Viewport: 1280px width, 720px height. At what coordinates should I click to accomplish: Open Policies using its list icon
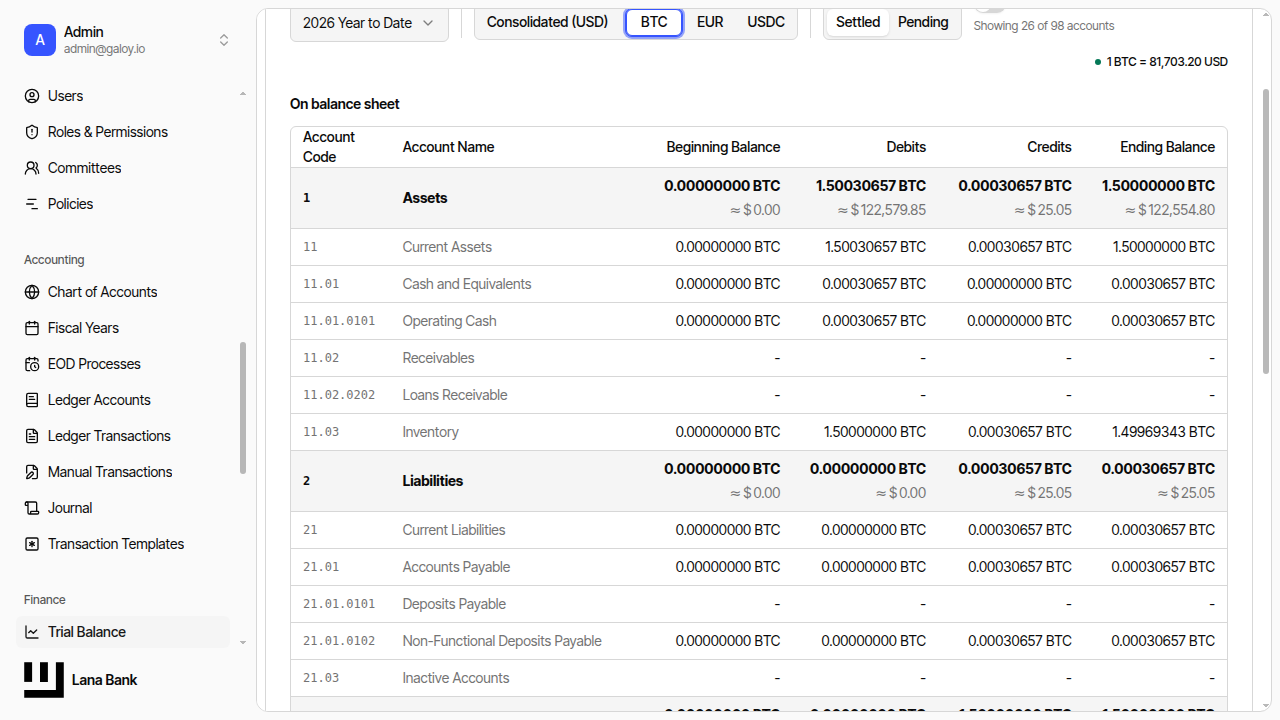tap(32, 204)
